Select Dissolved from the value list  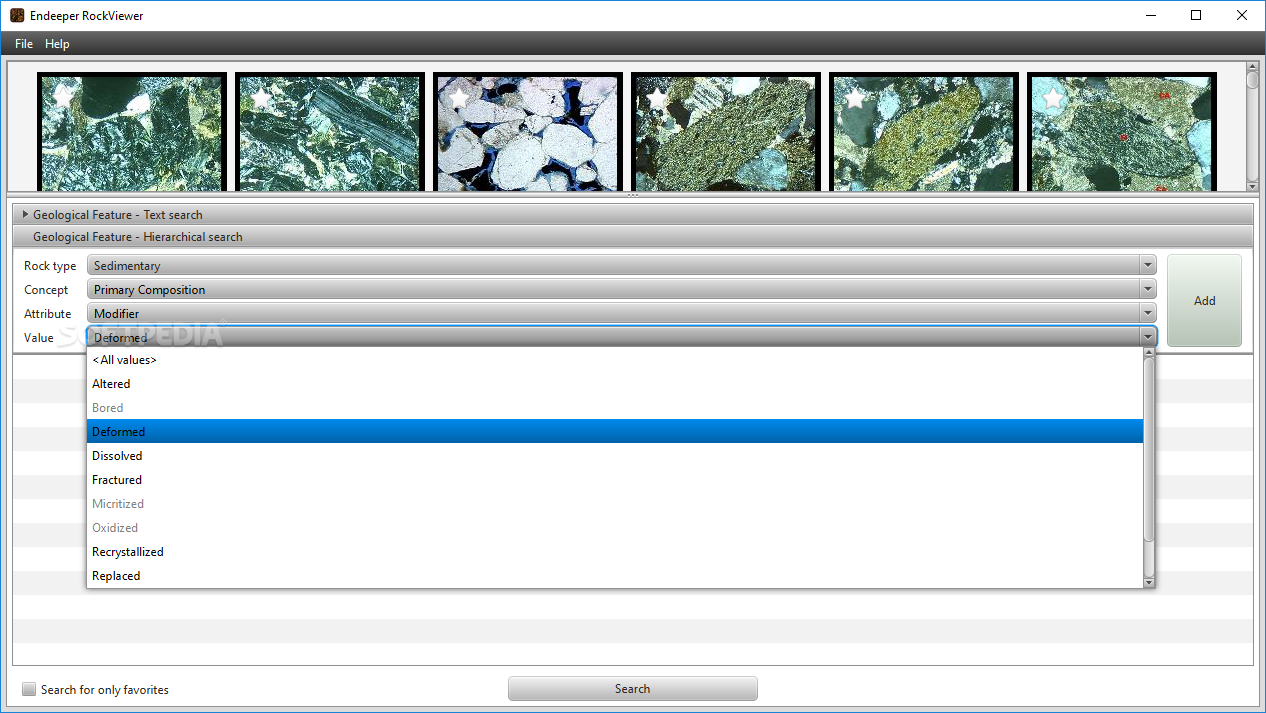pyautogui.click(x=615, y=456)
